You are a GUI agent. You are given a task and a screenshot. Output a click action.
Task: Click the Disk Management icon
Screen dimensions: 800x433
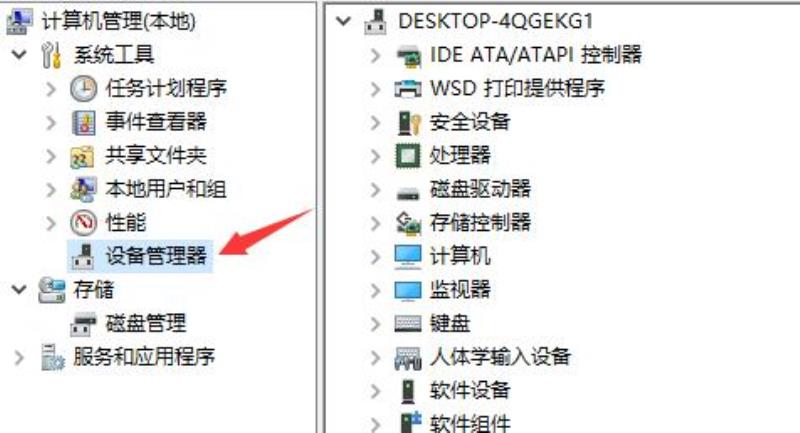83,323
